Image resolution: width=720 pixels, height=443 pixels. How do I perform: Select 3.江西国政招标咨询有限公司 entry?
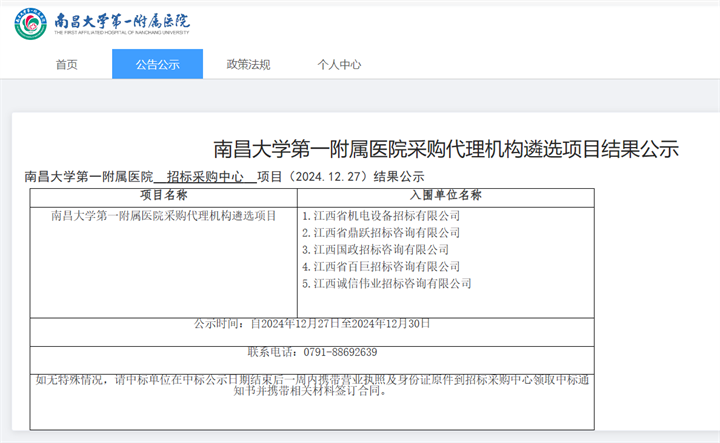tap(375, 250)
